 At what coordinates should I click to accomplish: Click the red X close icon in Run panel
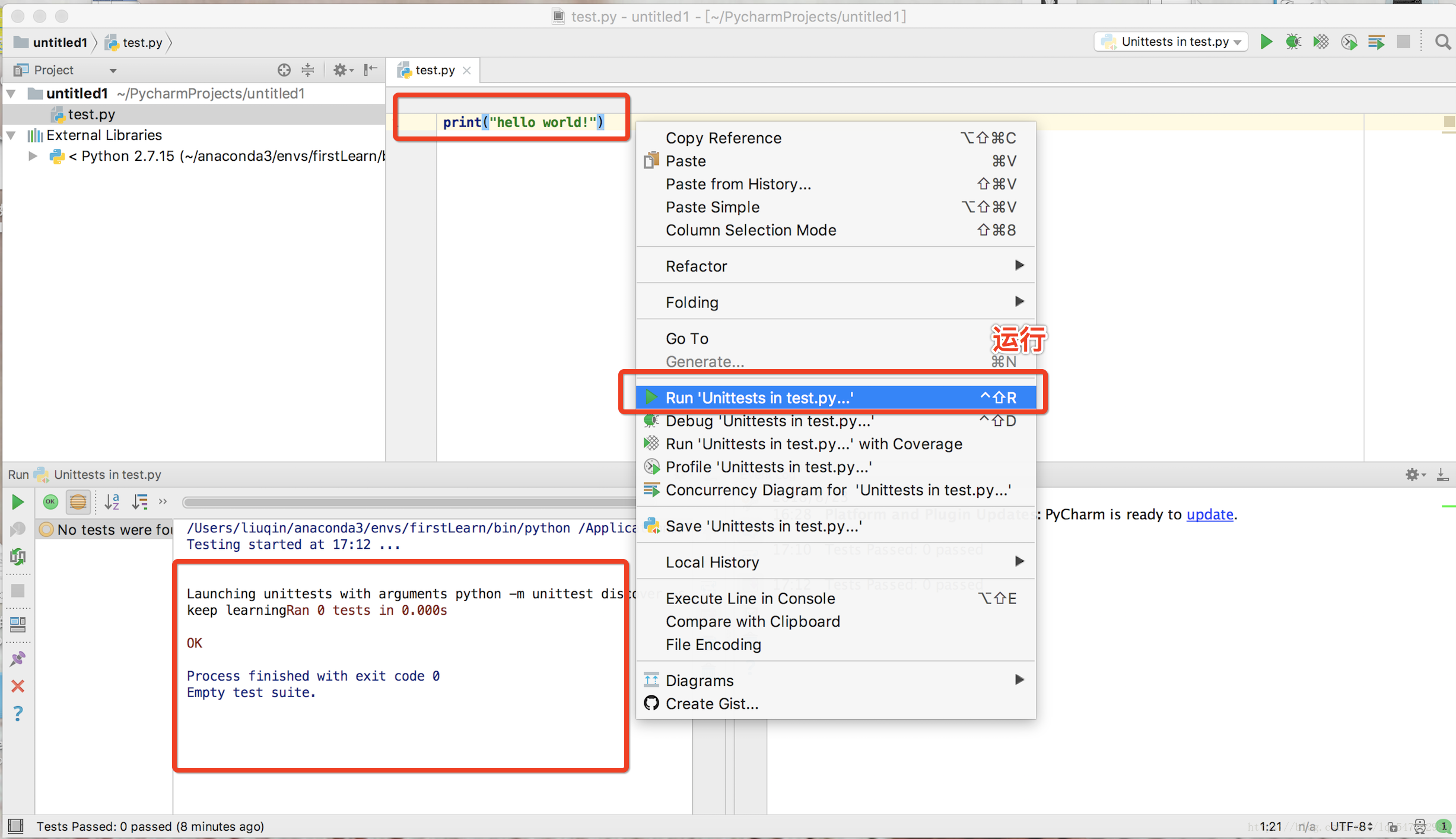pyautogui.click(x=18, y=687)
